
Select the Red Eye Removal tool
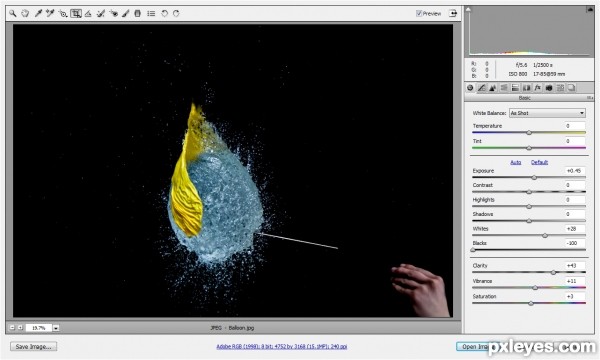tap(113, 13)
